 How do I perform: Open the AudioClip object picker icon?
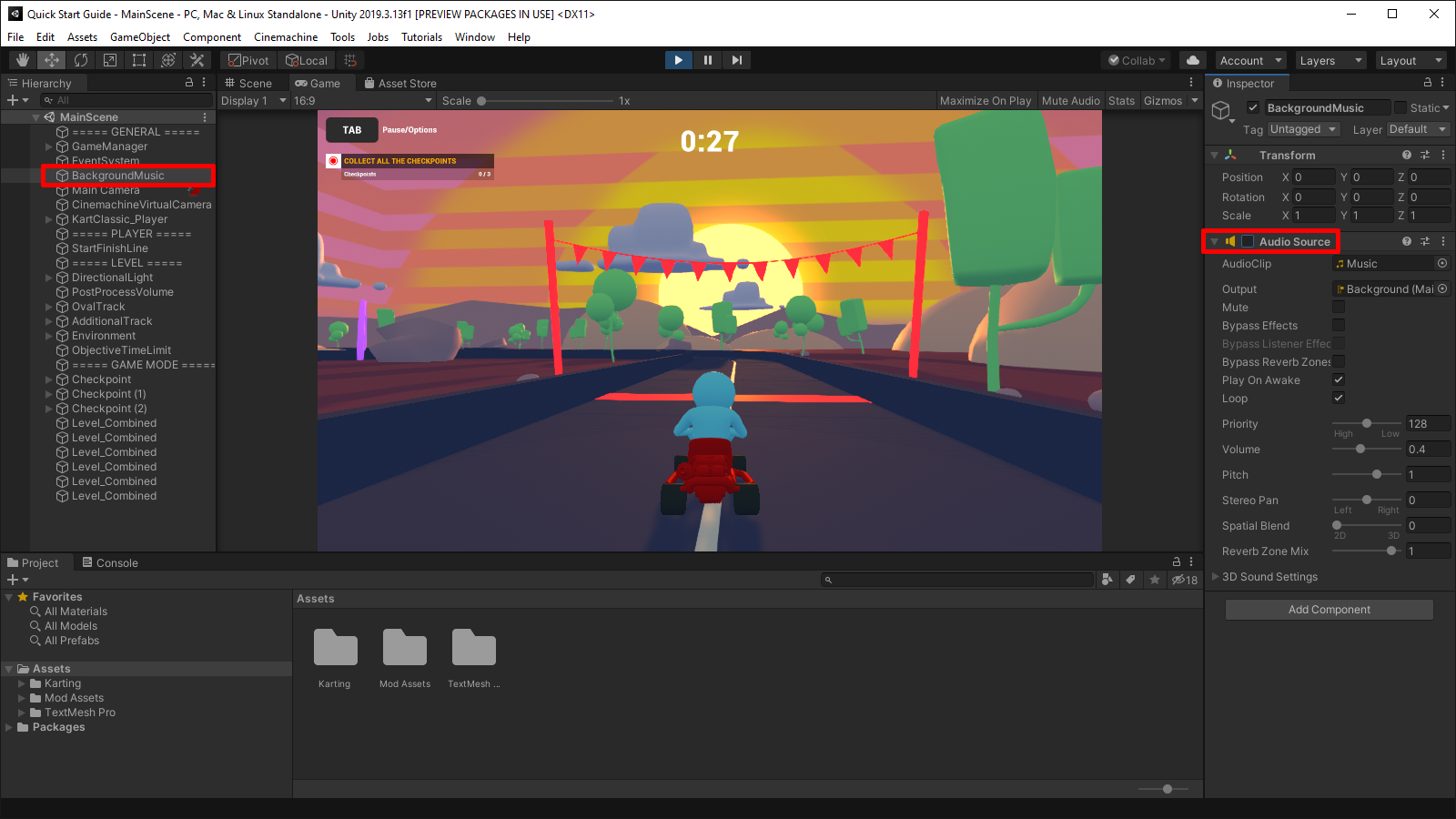click(1441, 263)
